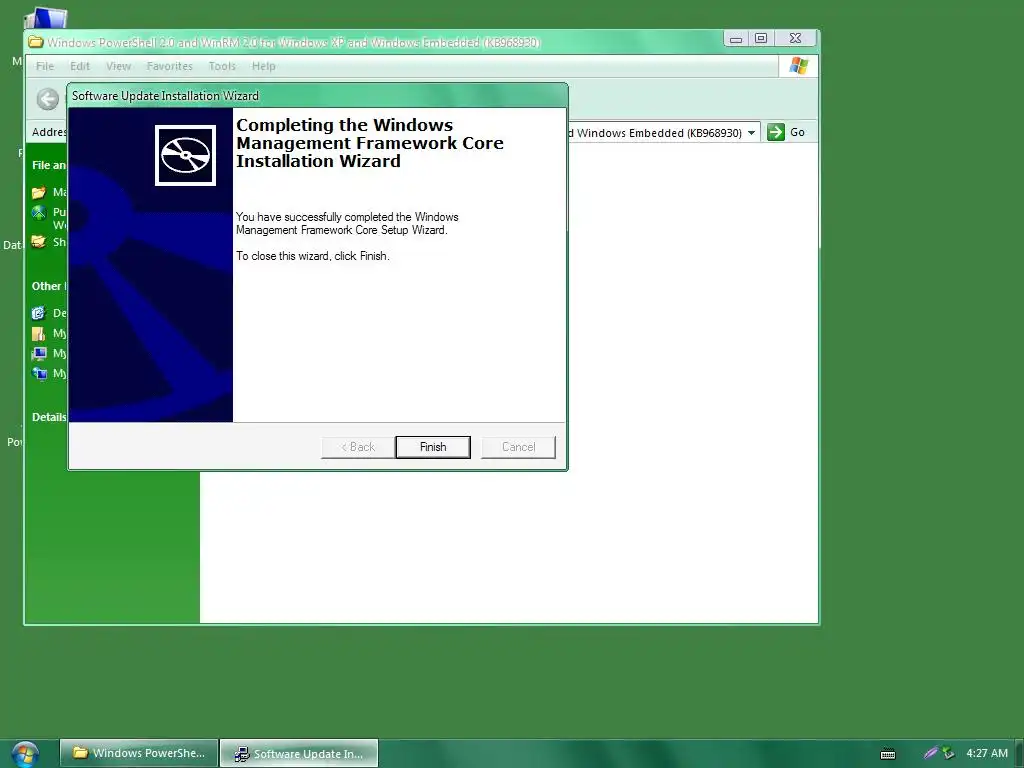Click the make new folder icon in sidebar
Screen dimensions: 1024x768
[39, 192]
